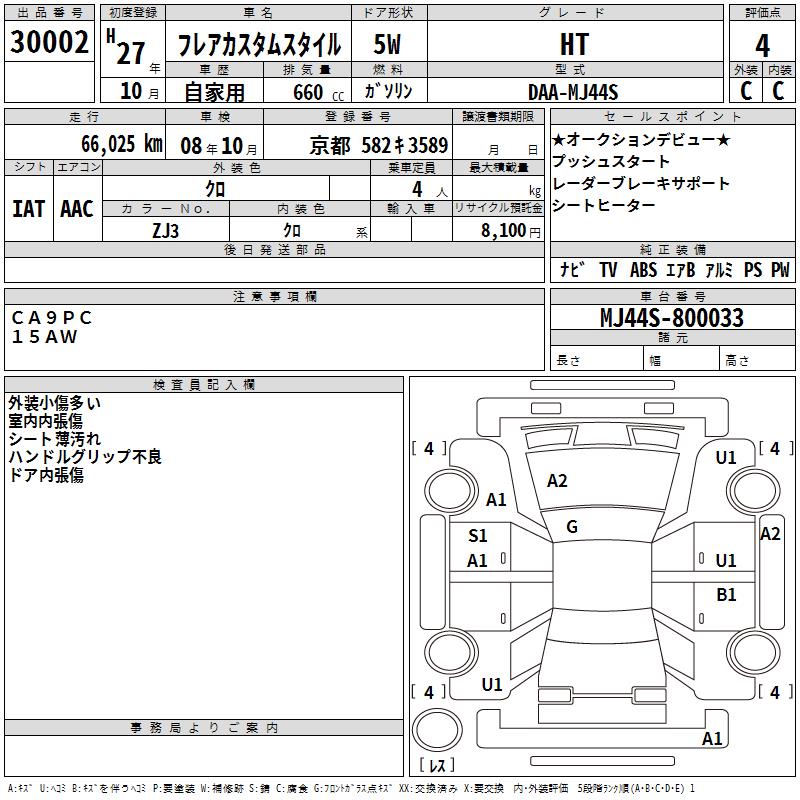Screen dimensions: 800x800
Task: Click the front-left wheel circle in diagram
Action: point(451,491)
